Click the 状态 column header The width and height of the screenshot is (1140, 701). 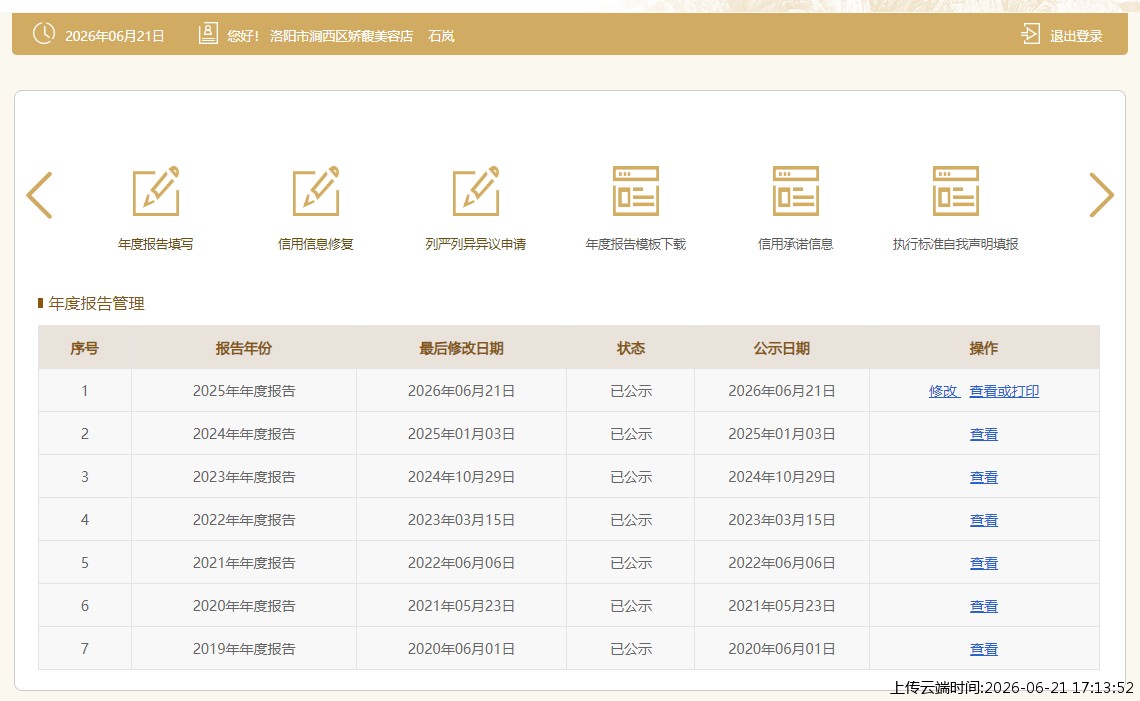point(630,348)
